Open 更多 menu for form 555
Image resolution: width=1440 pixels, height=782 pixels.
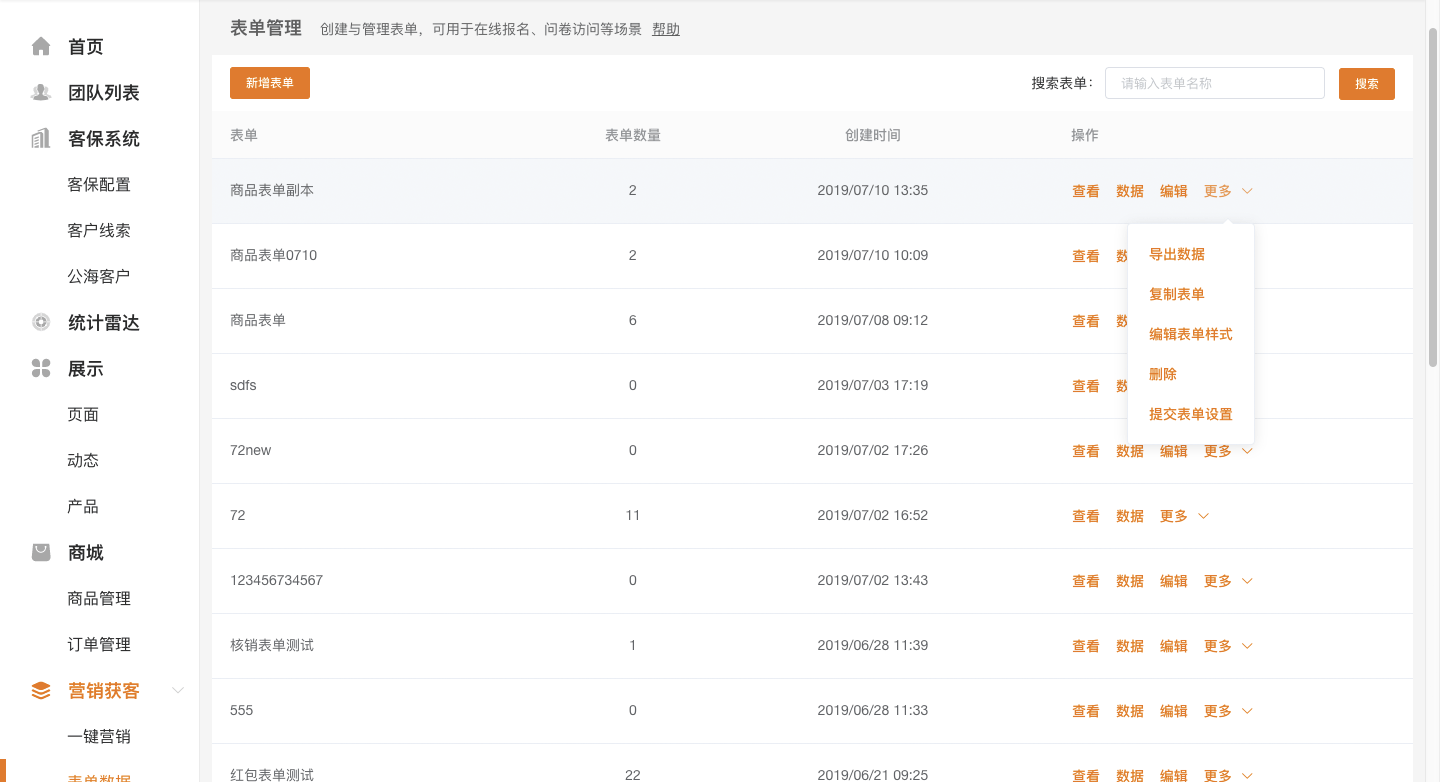[x=1228, y=711]
